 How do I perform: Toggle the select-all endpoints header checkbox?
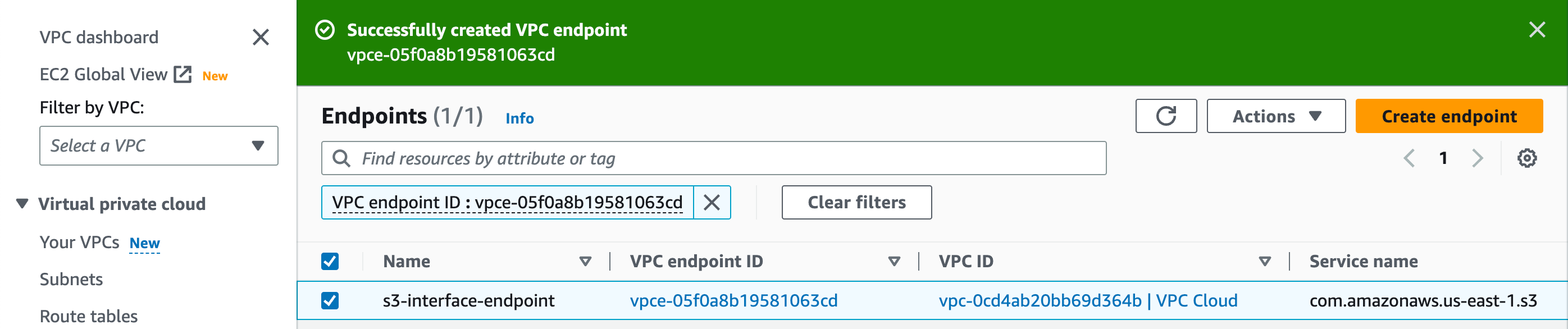pos(330,262)
